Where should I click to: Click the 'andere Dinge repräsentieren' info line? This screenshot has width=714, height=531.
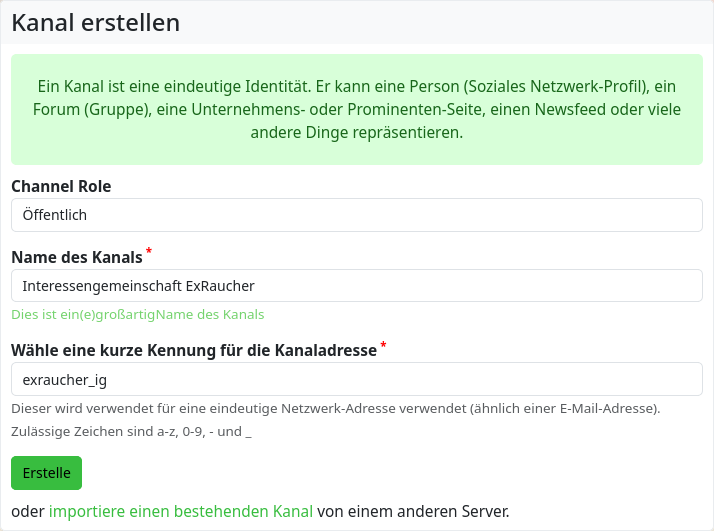pos(356,133)
